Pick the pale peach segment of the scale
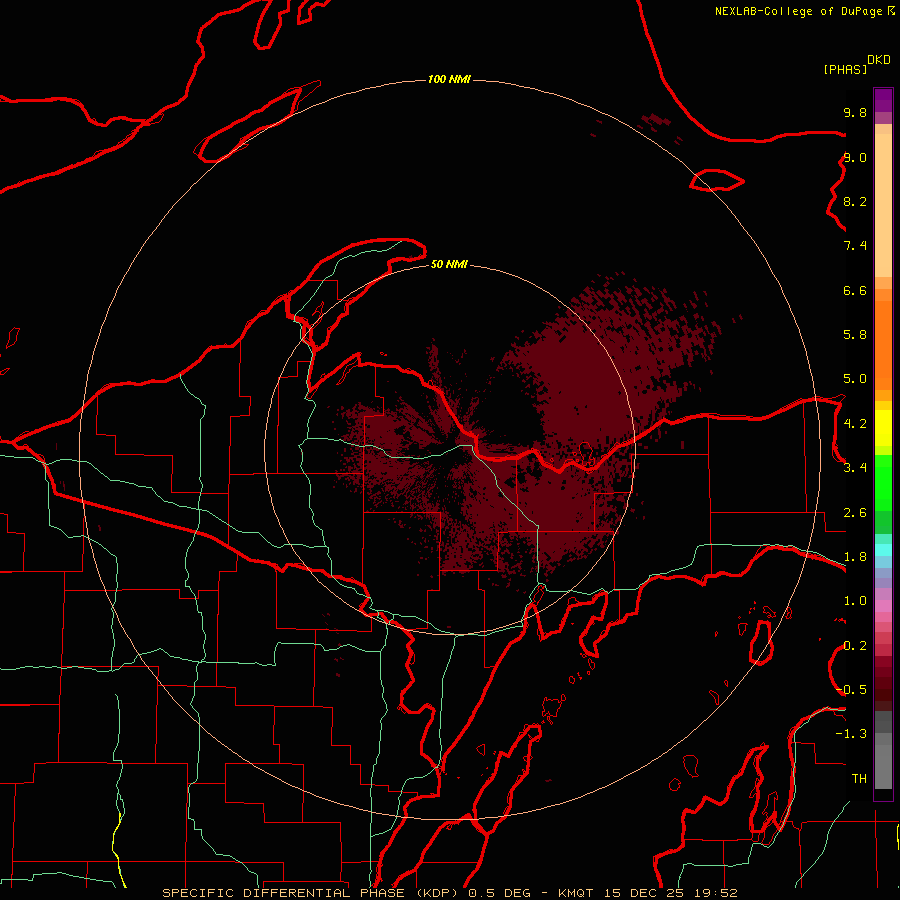 (x=883, y=205)
